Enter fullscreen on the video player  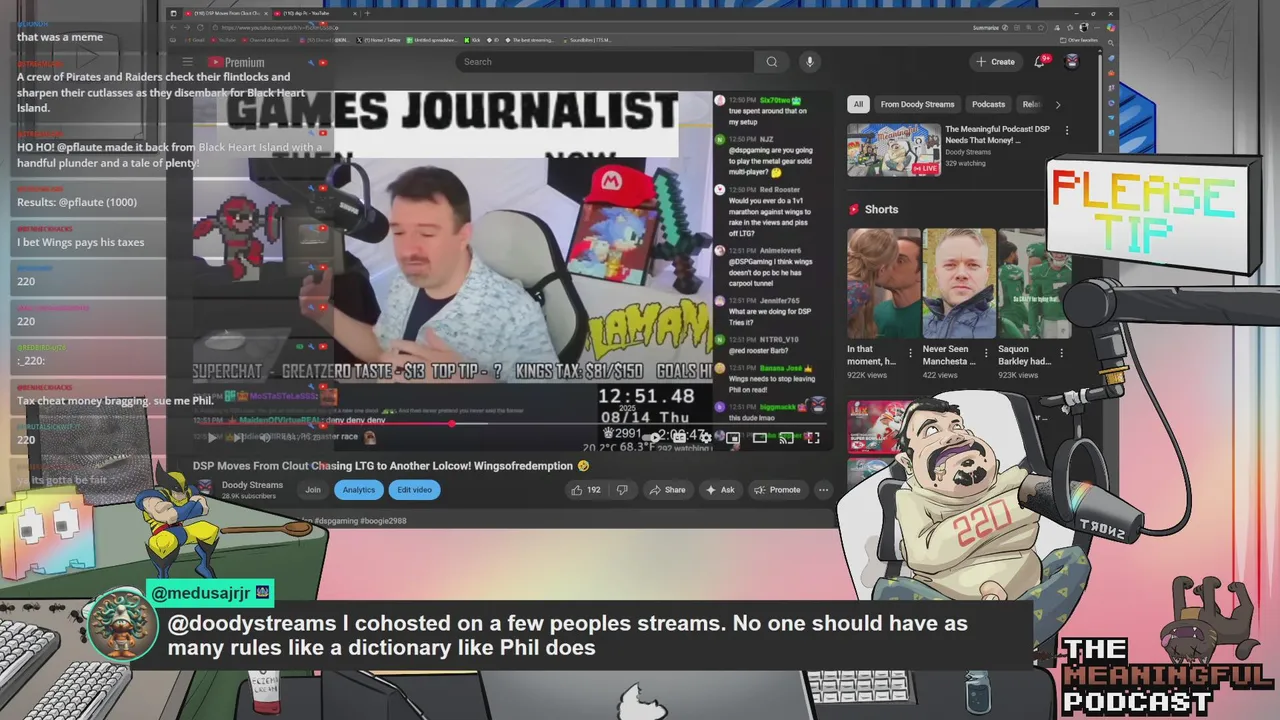tap(813, 437)
